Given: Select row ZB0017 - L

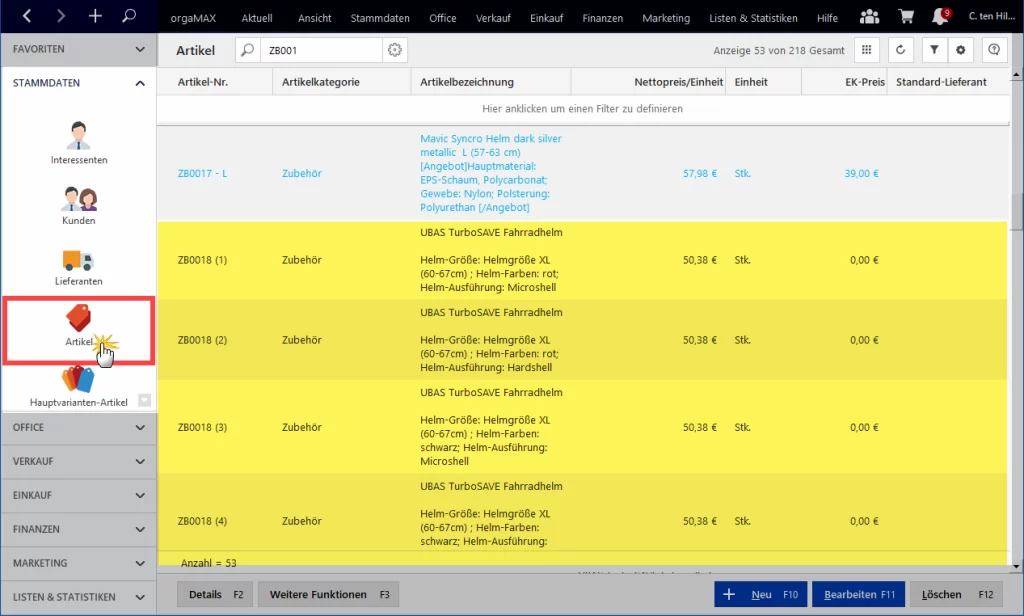Looking at the screenshot, I should (x=583, y=173).
